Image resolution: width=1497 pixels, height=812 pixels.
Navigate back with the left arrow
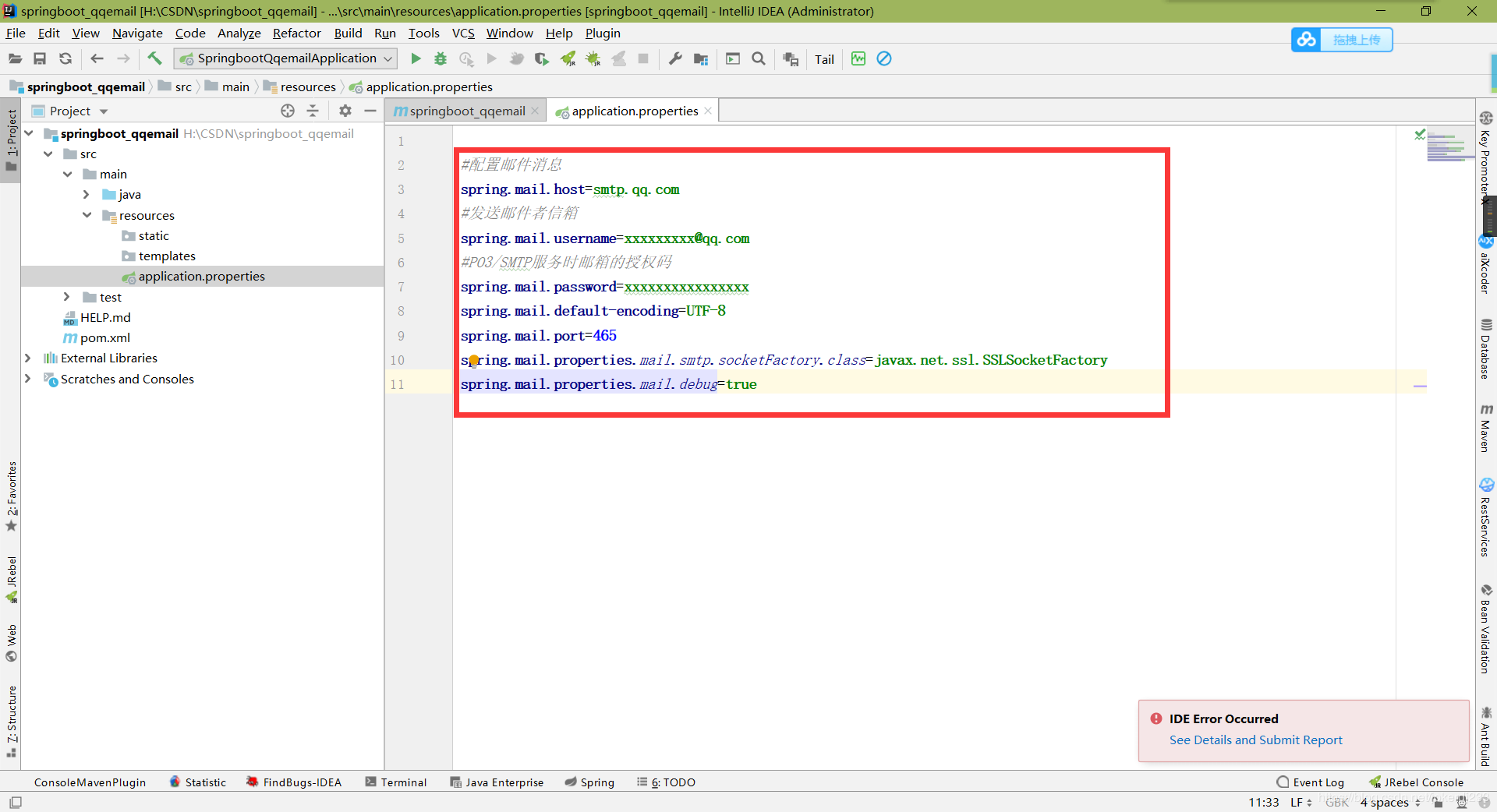tap(97, 59)
